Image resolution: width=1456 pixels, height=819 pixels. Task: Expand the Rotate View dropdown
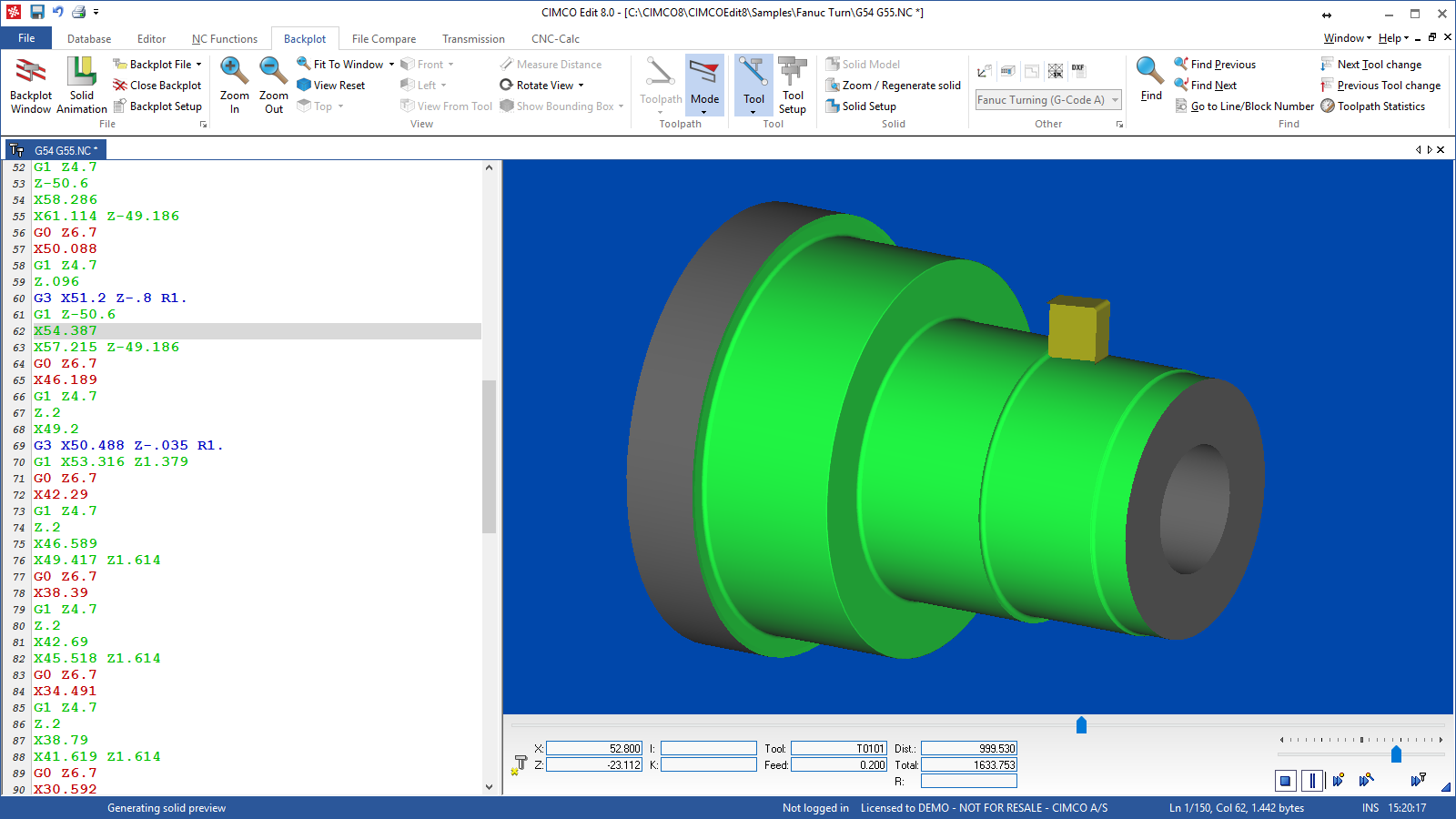click(x=581, y=86)
